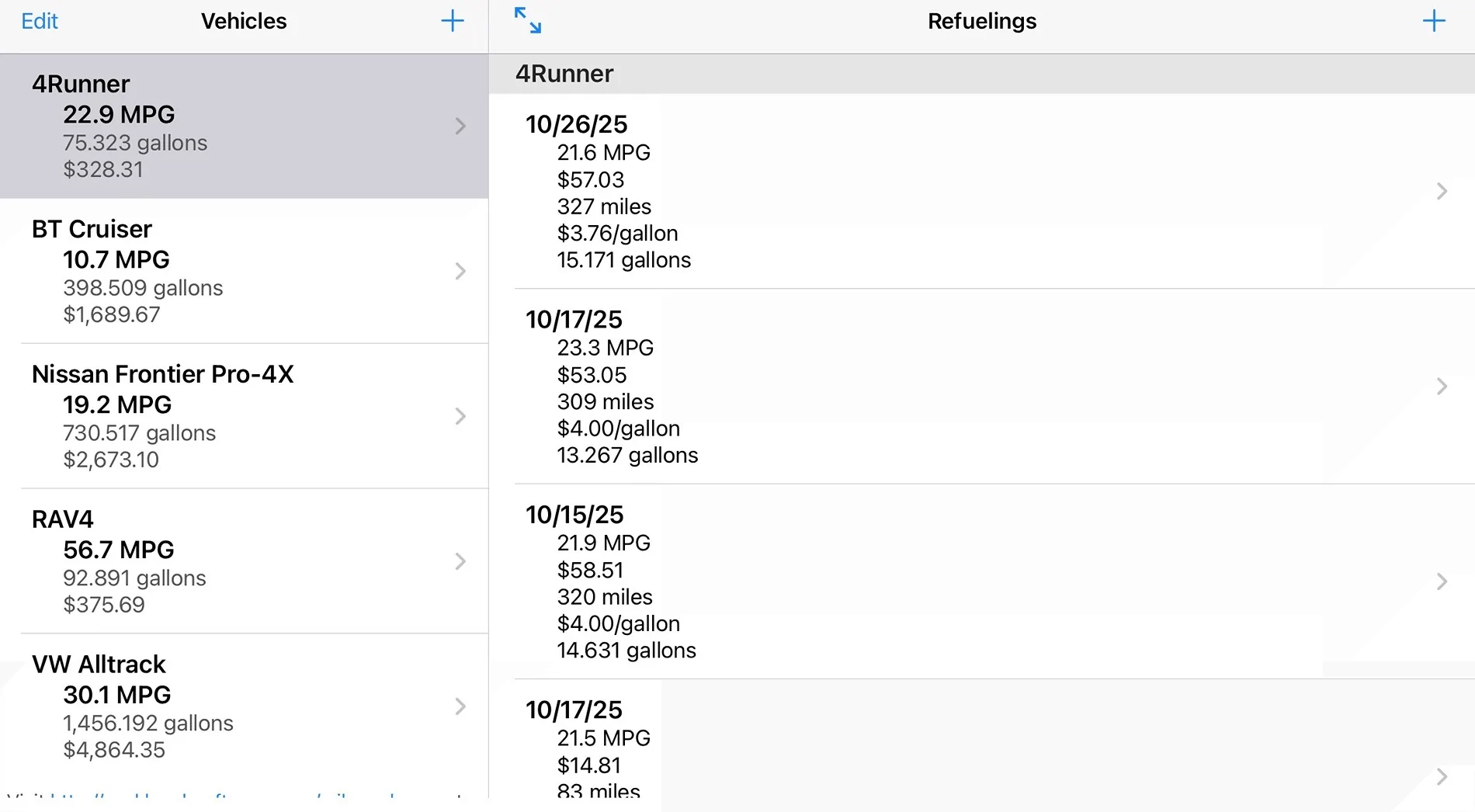Click chevron on 10/26/25 refueling
This screenshot has height=812, width=1475.
click(x=1442, y=191)
